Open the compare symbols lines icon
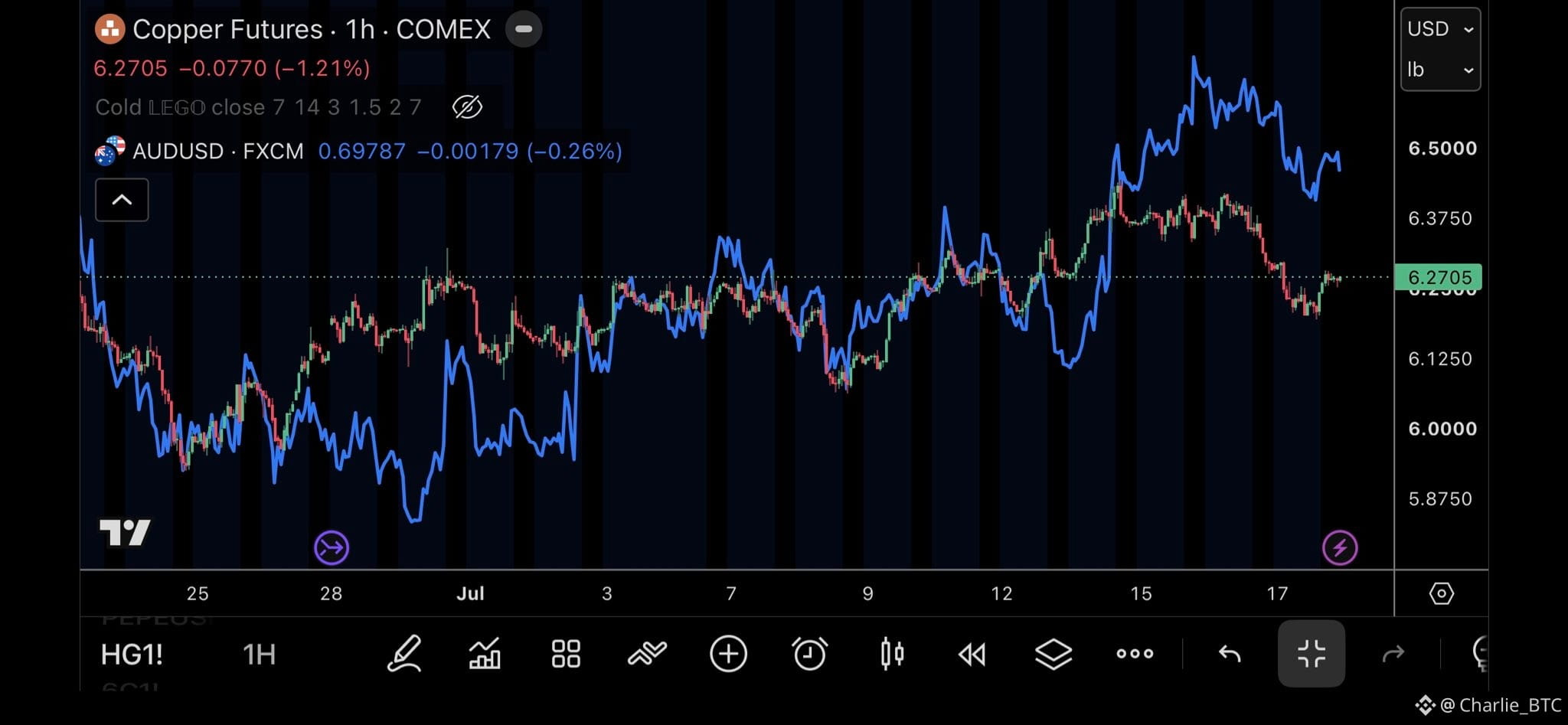This screenshot has width=1568, height=725. click(647, 653)
